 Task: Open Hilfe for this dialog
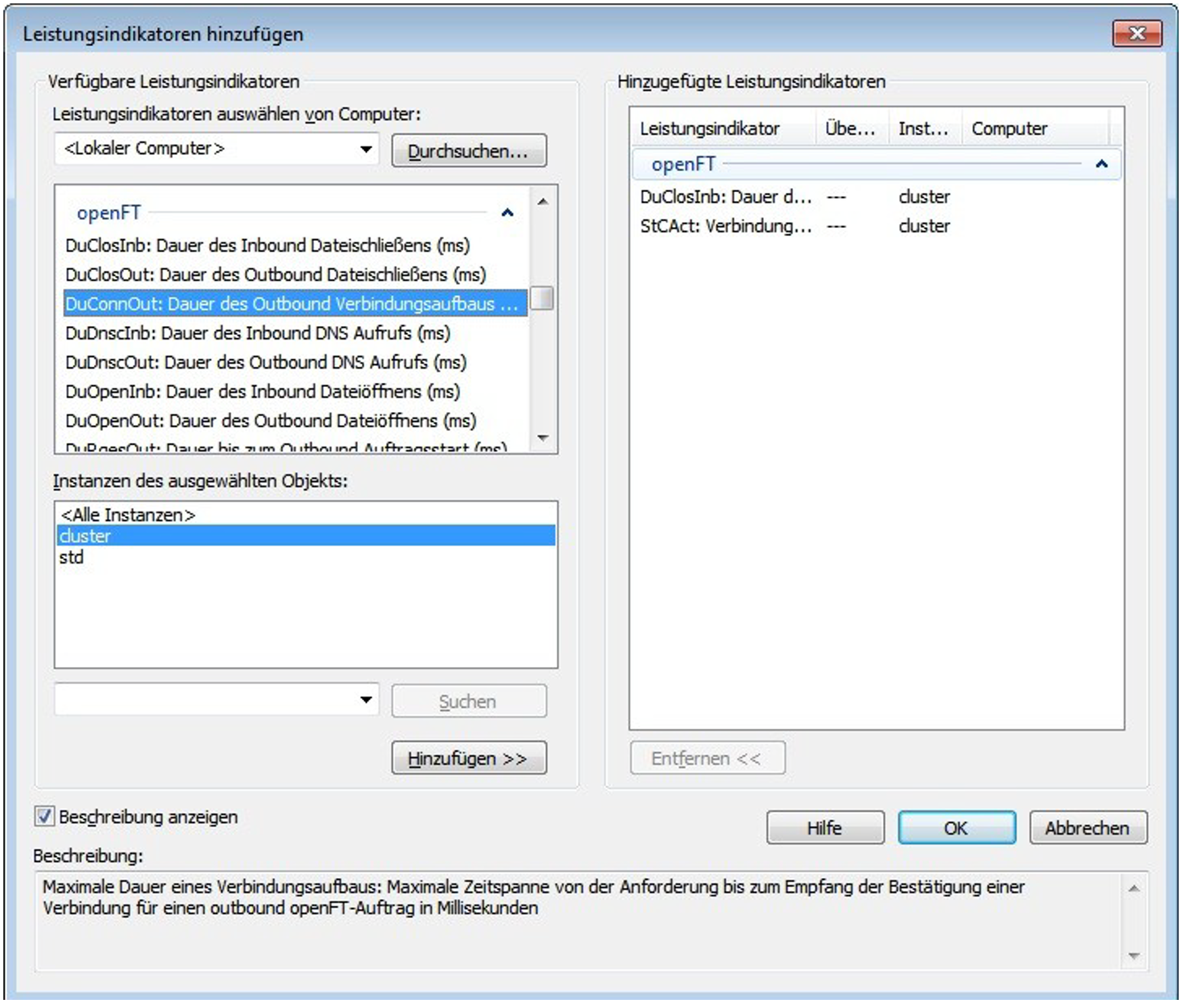point(825,828)
